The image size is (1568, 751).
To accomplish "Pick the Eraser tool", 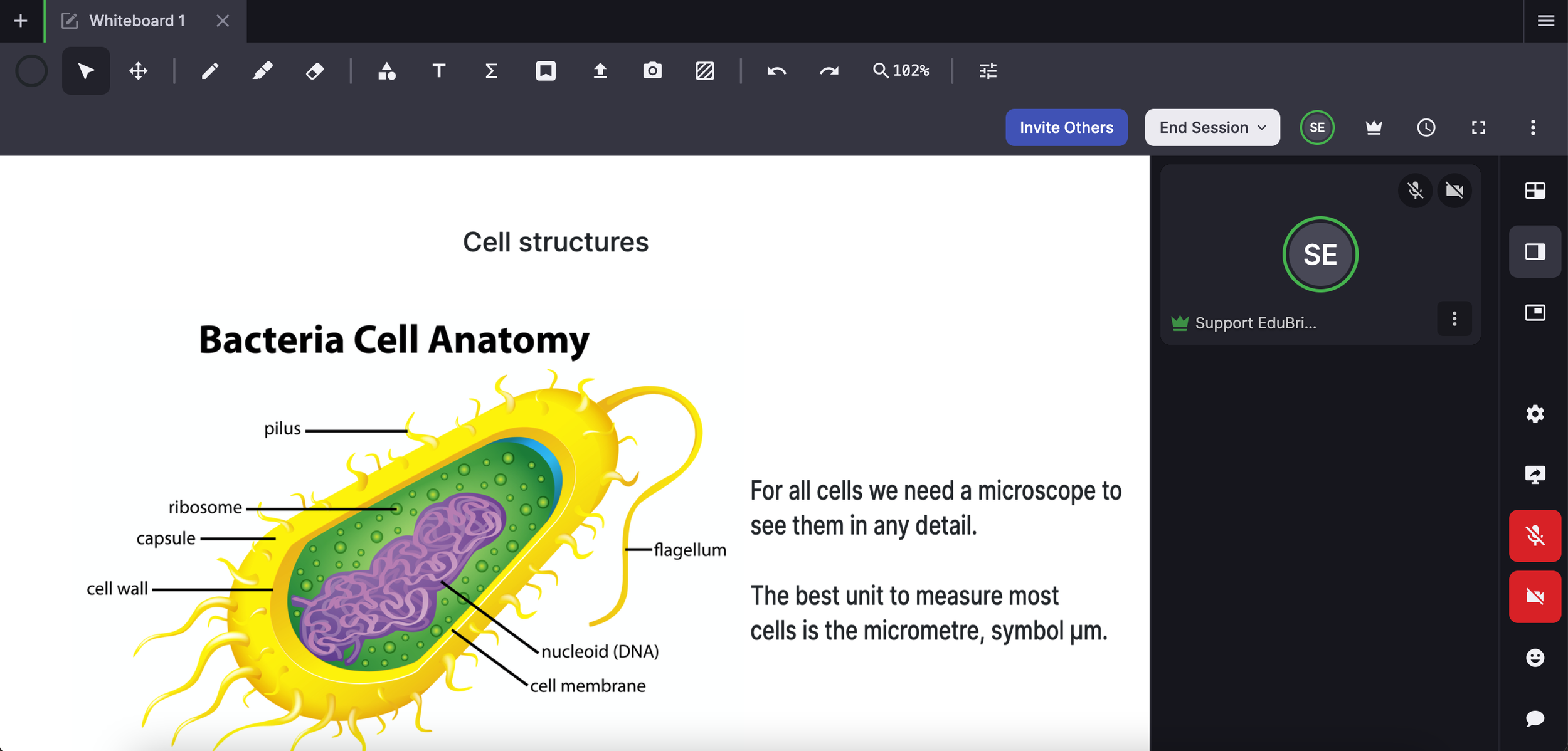I will [315, 71].
